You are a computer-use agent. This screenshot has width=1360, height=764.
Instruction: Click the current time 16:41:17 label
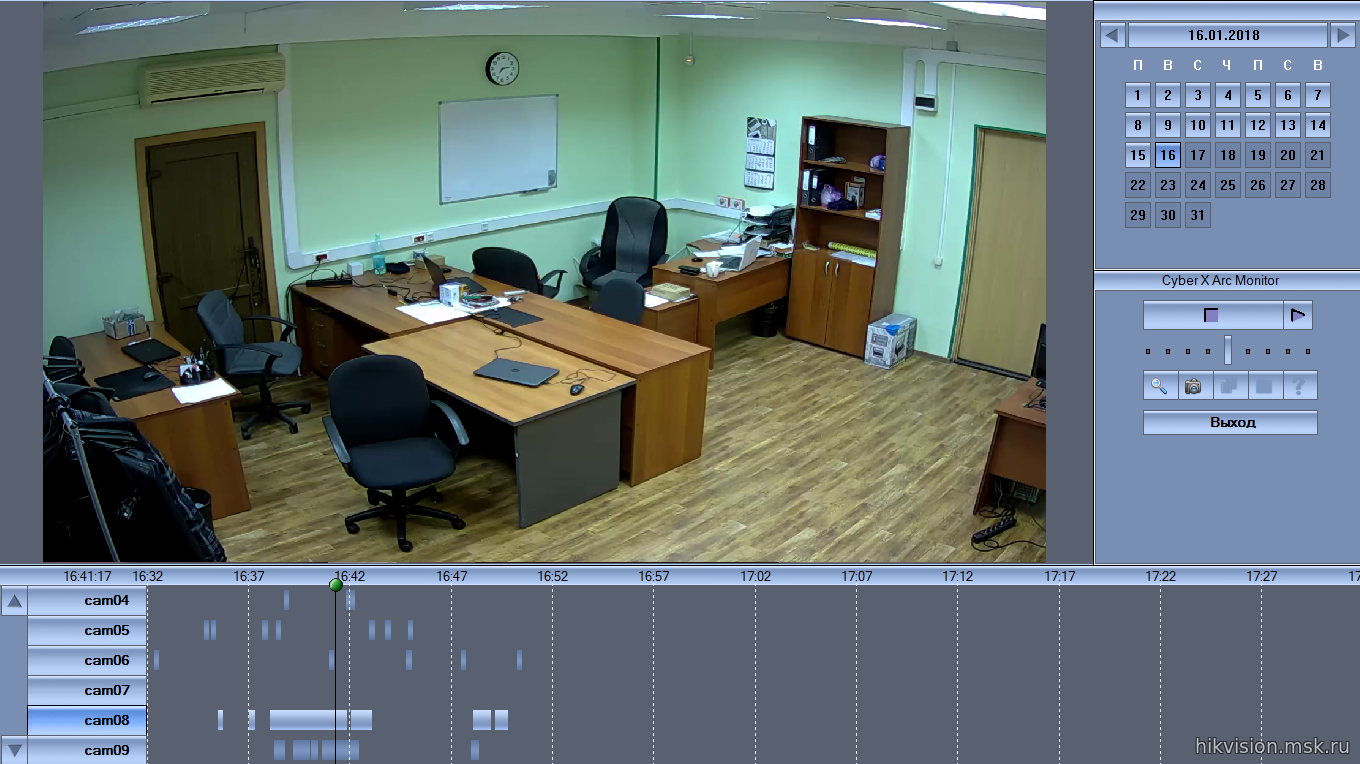pos(87,576)
